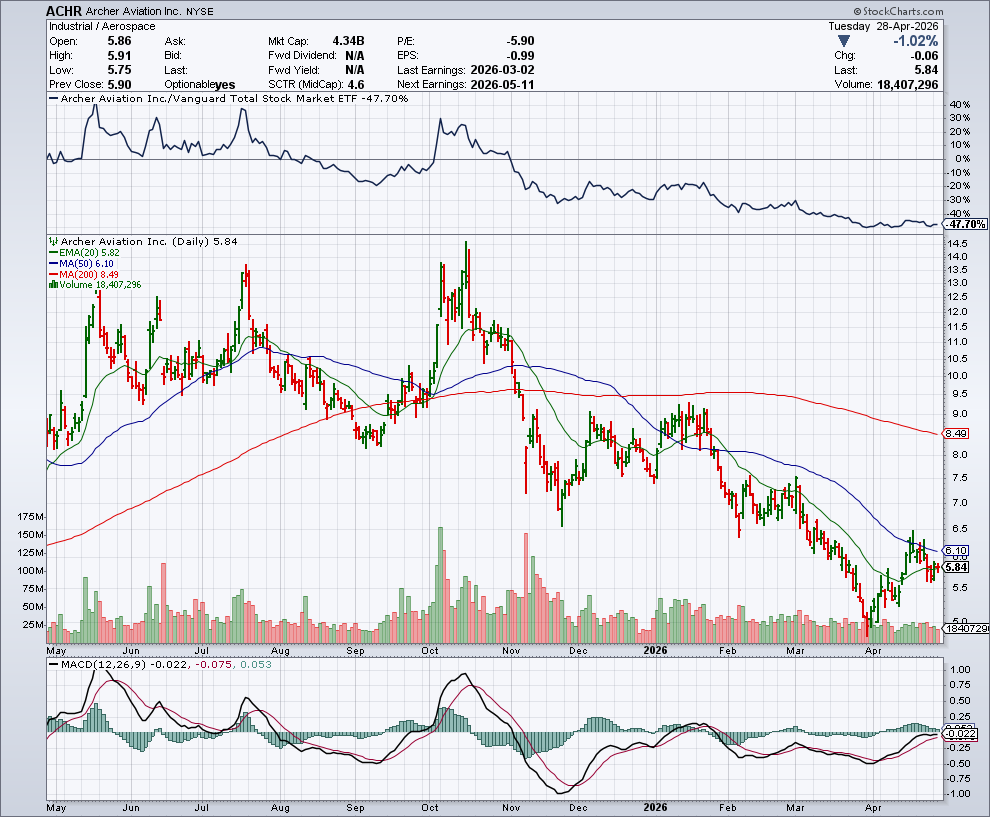
Task: Click the ACHR ticker symbol
Action: 63,11
